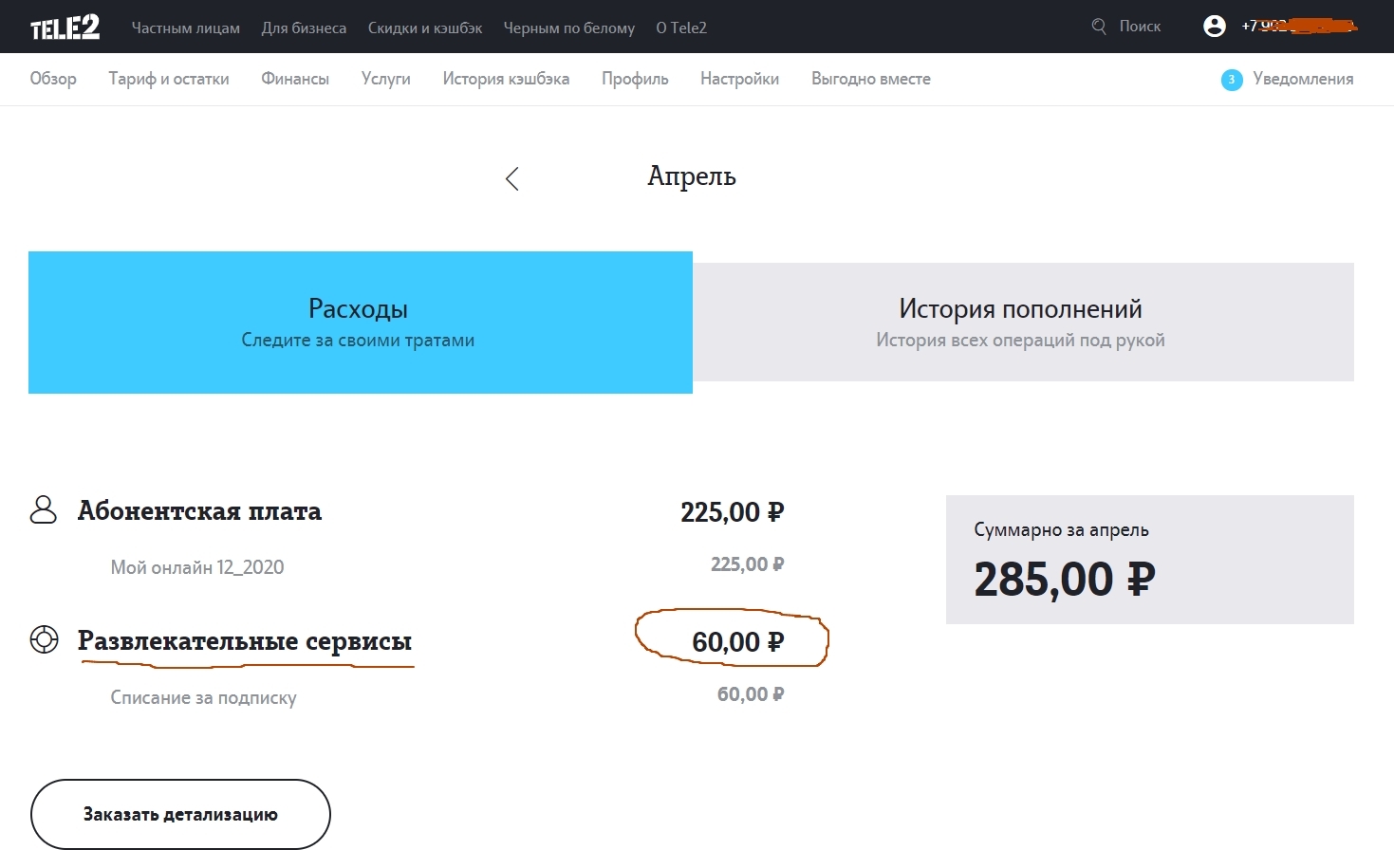The height and width of the screenshot is (868, 1394).
Task: Open Черным по белому menu item
Action: [569, 28]
